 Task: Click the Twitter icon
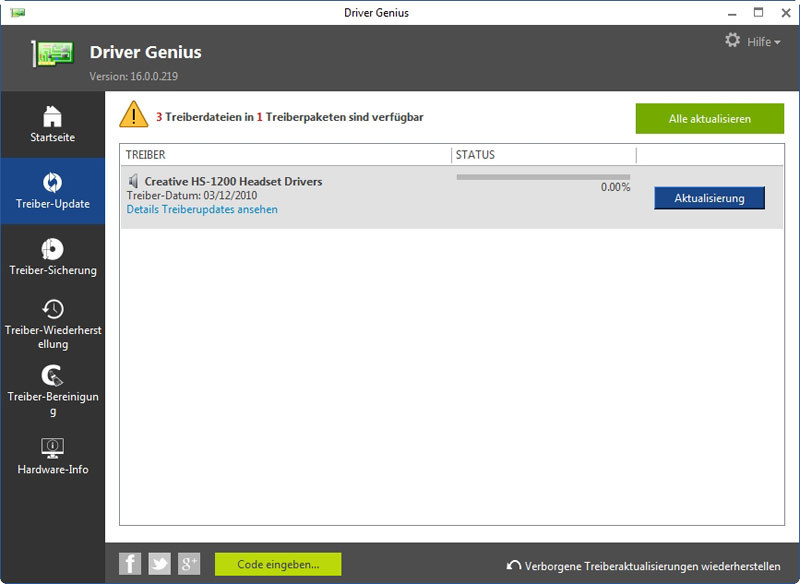tap(159, 564)
